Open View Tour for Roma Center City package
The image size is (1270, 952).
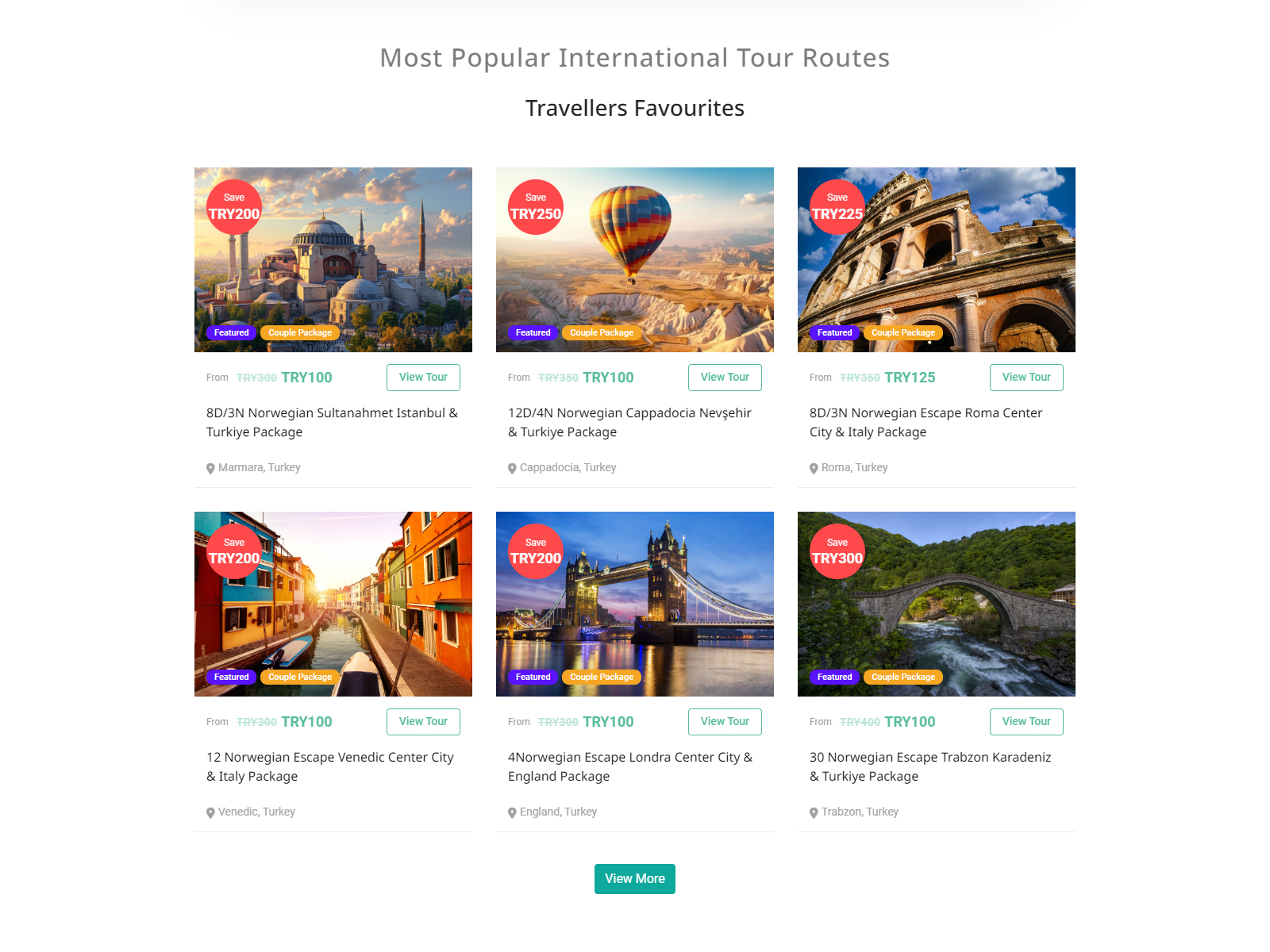click(1026, 378)
